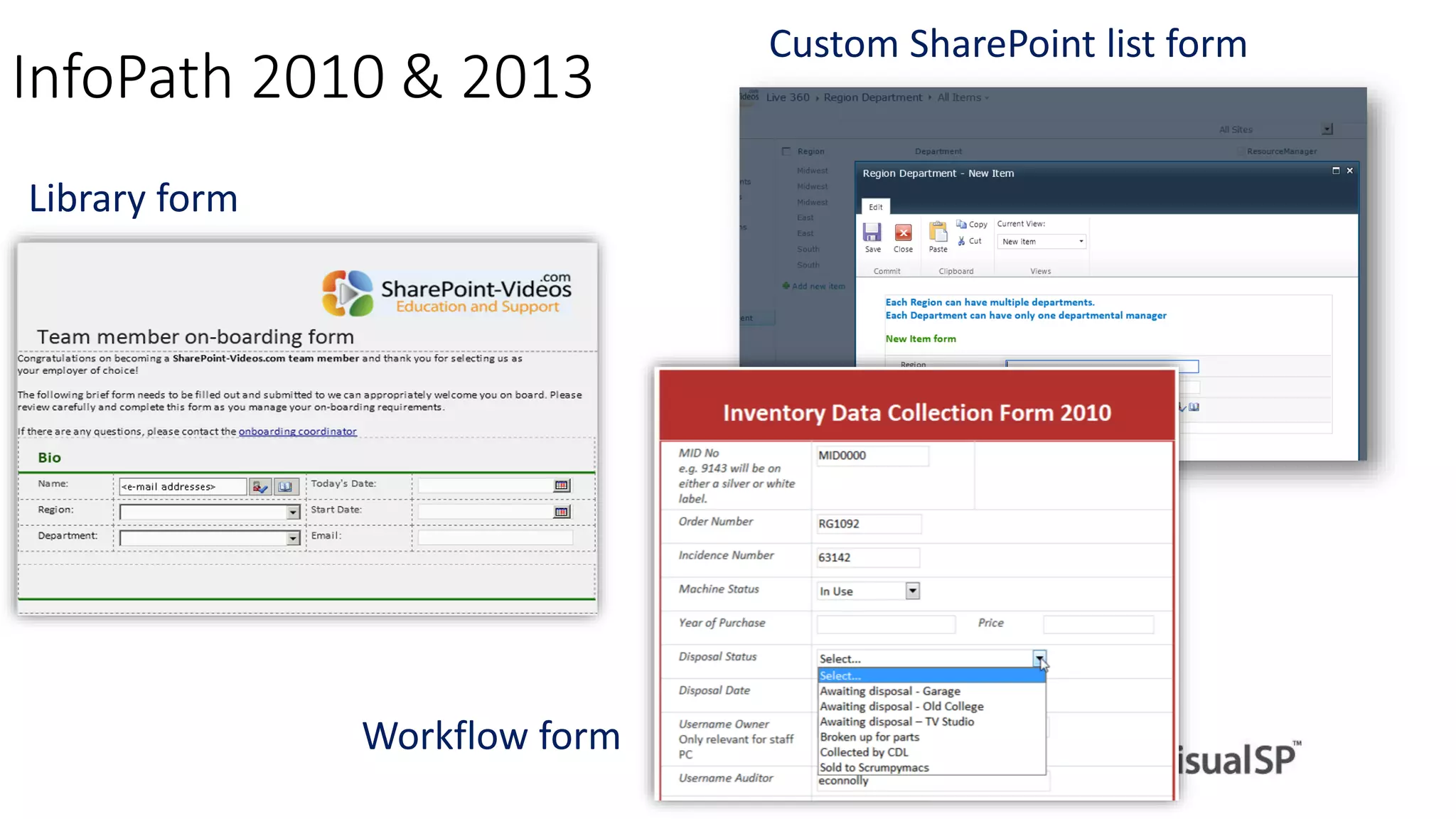Choose Broken up for parts option
Image resolution: width=1456 pixels, height=819 pixels.
(x=932, y=737)
